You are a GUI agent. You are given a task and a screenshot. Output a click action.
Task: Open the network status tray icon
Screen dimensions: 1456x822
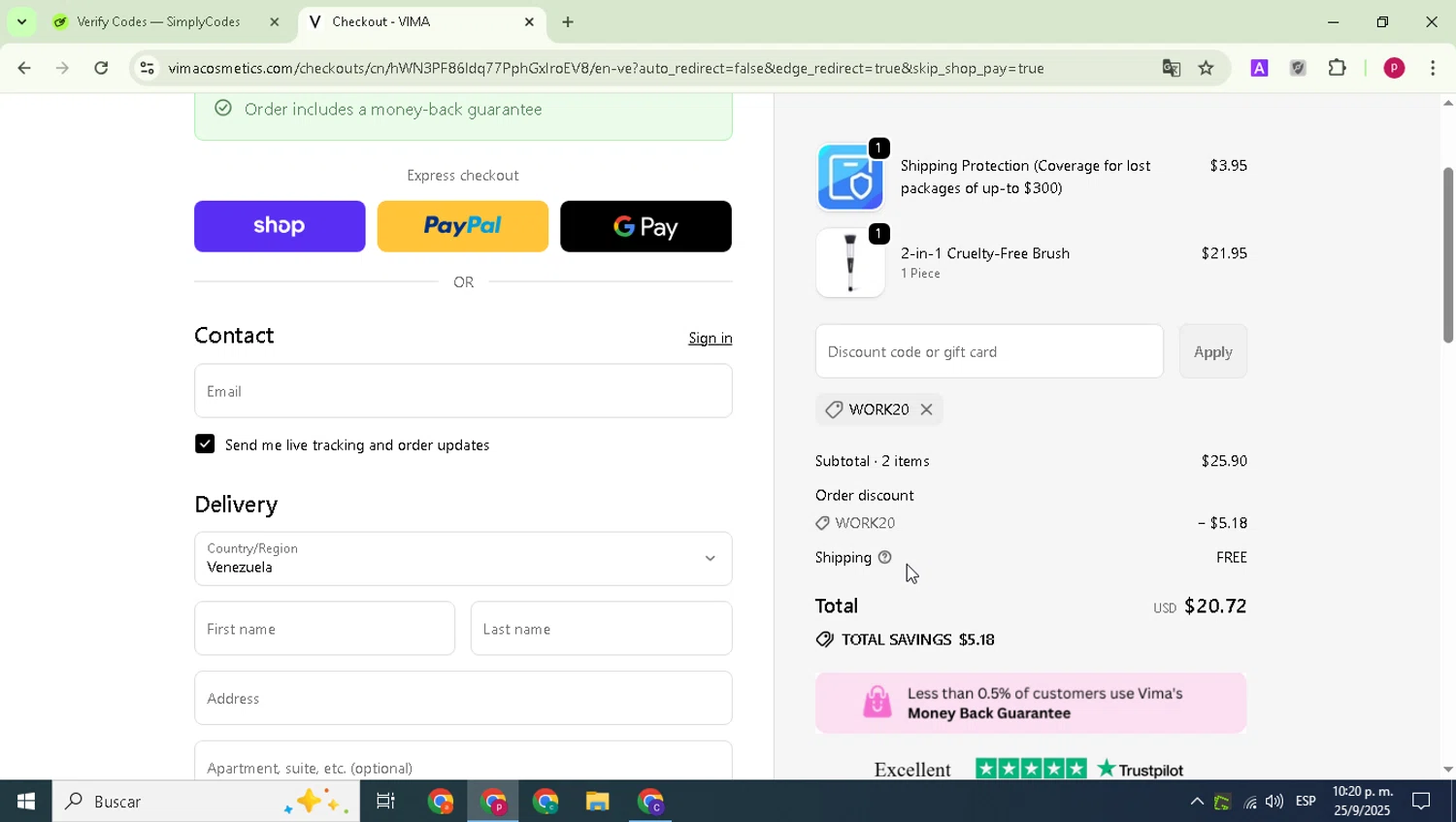pyautogui.click(x=1249, y=802)
